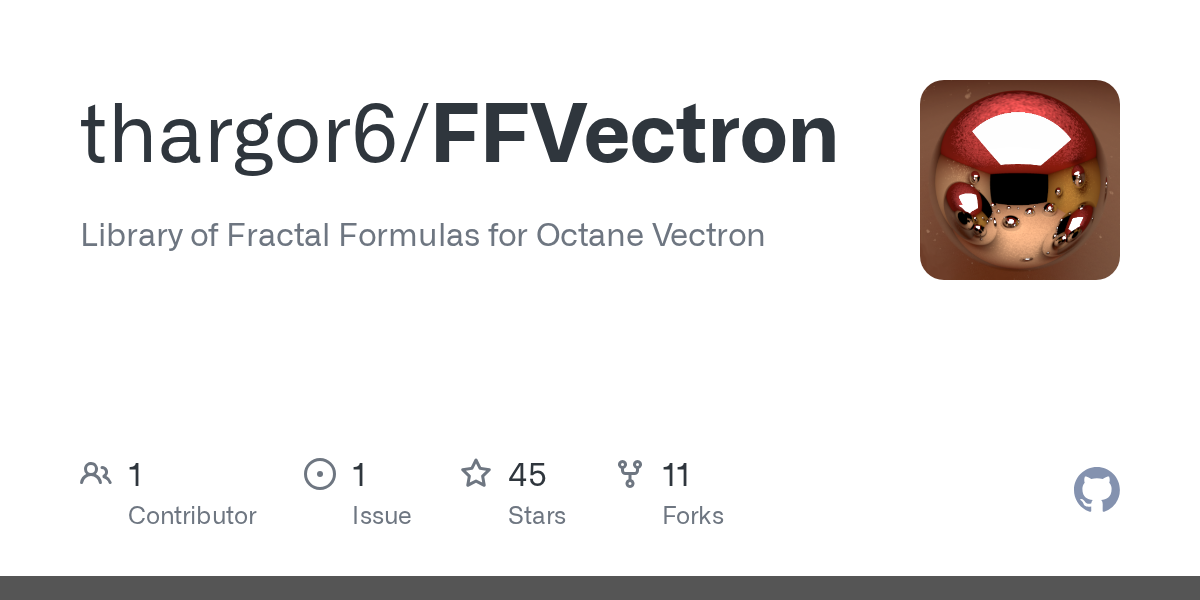Click the star outline icon

(476, 473)
